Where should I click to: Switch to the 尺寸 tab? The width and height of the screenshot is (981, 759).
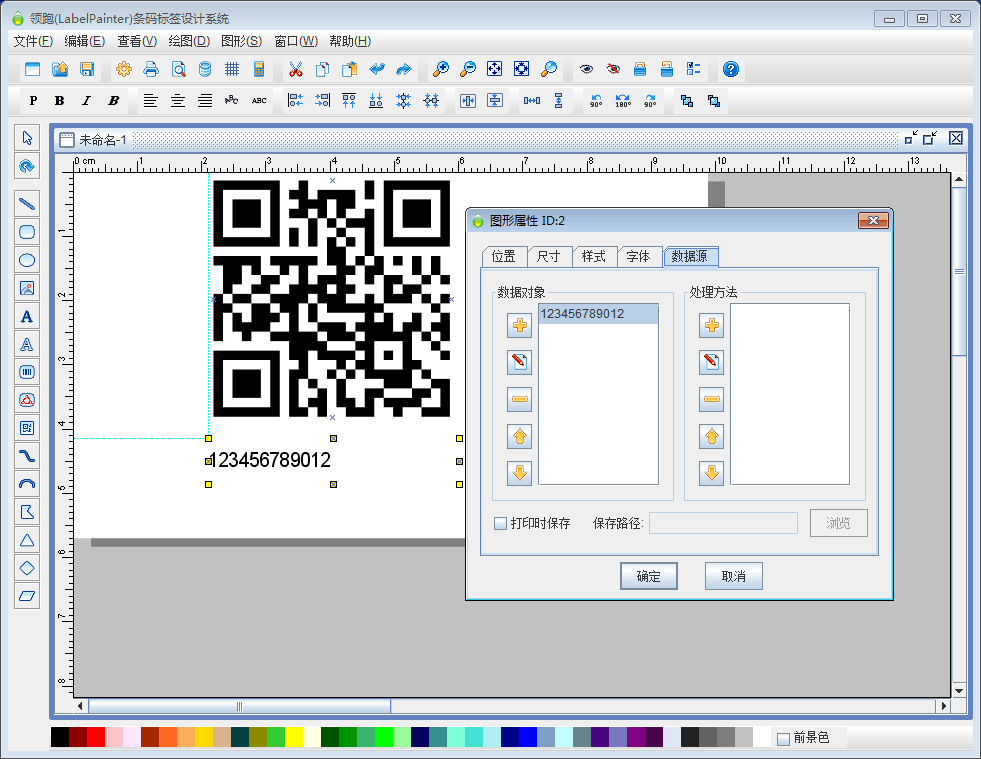[x=549, y=257]
